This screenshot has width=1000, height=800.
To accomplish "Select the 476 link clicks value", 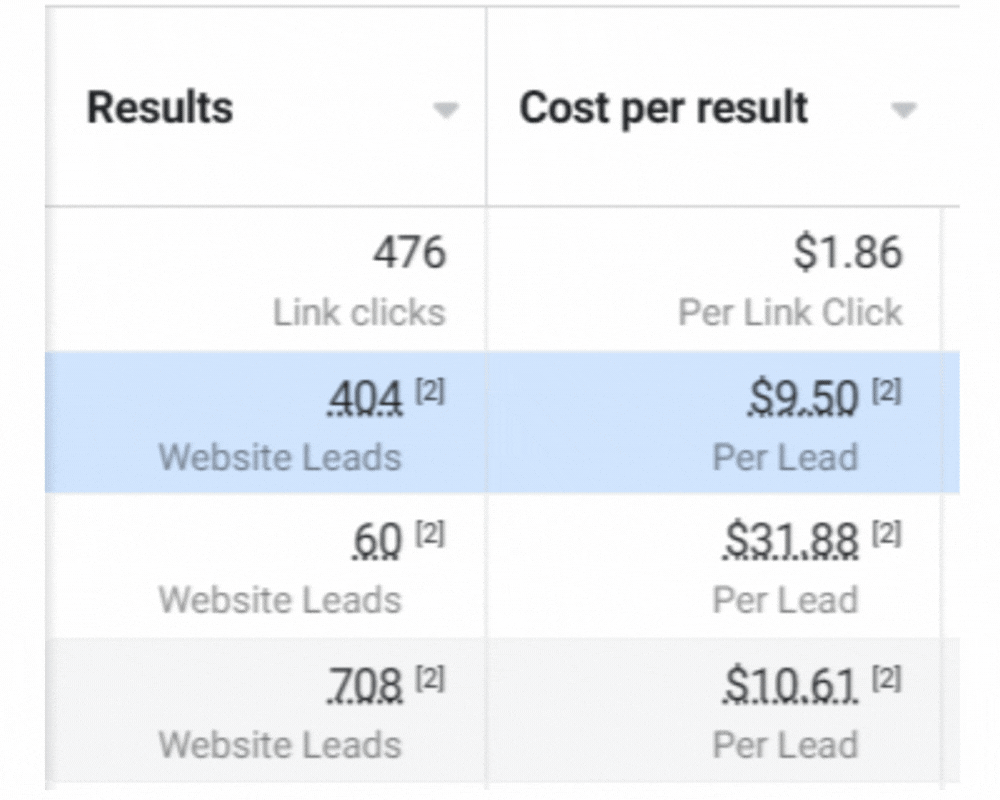I will pos(409,254).
